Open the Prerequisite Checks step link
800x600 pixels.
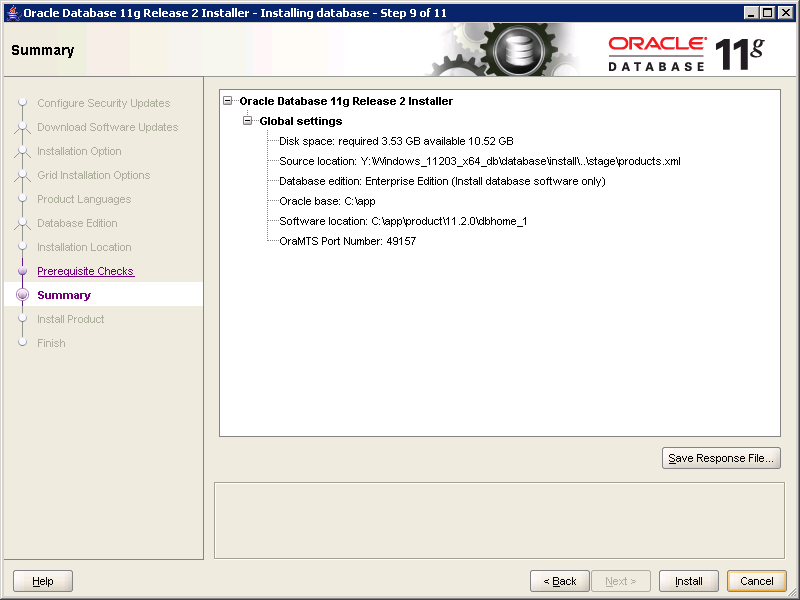(86, 271)
